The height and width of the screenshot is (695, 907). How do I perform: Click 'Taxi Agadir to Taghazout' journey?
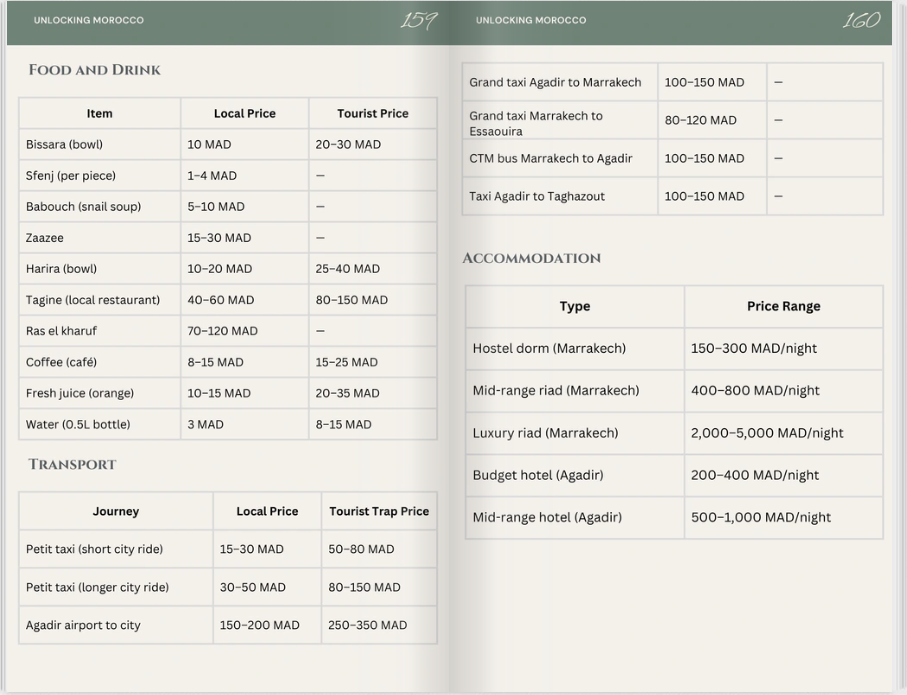[x=537, y=197]
